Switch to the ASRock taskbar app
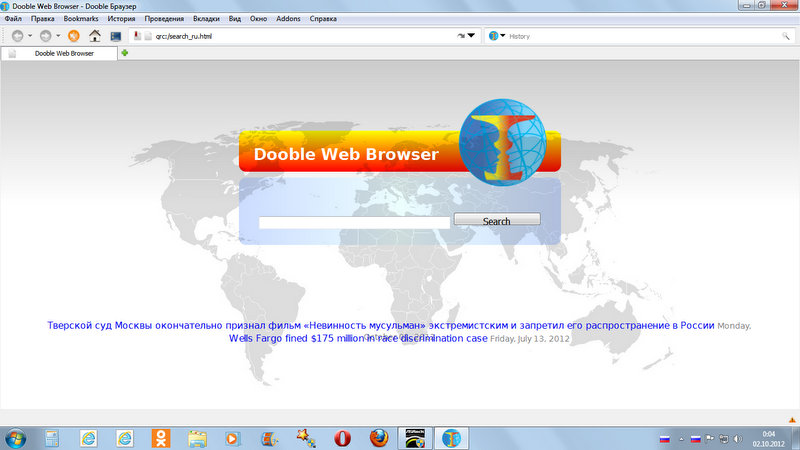Image resolution: width=800 pixels, height=450 pixels. click(415, 438)
